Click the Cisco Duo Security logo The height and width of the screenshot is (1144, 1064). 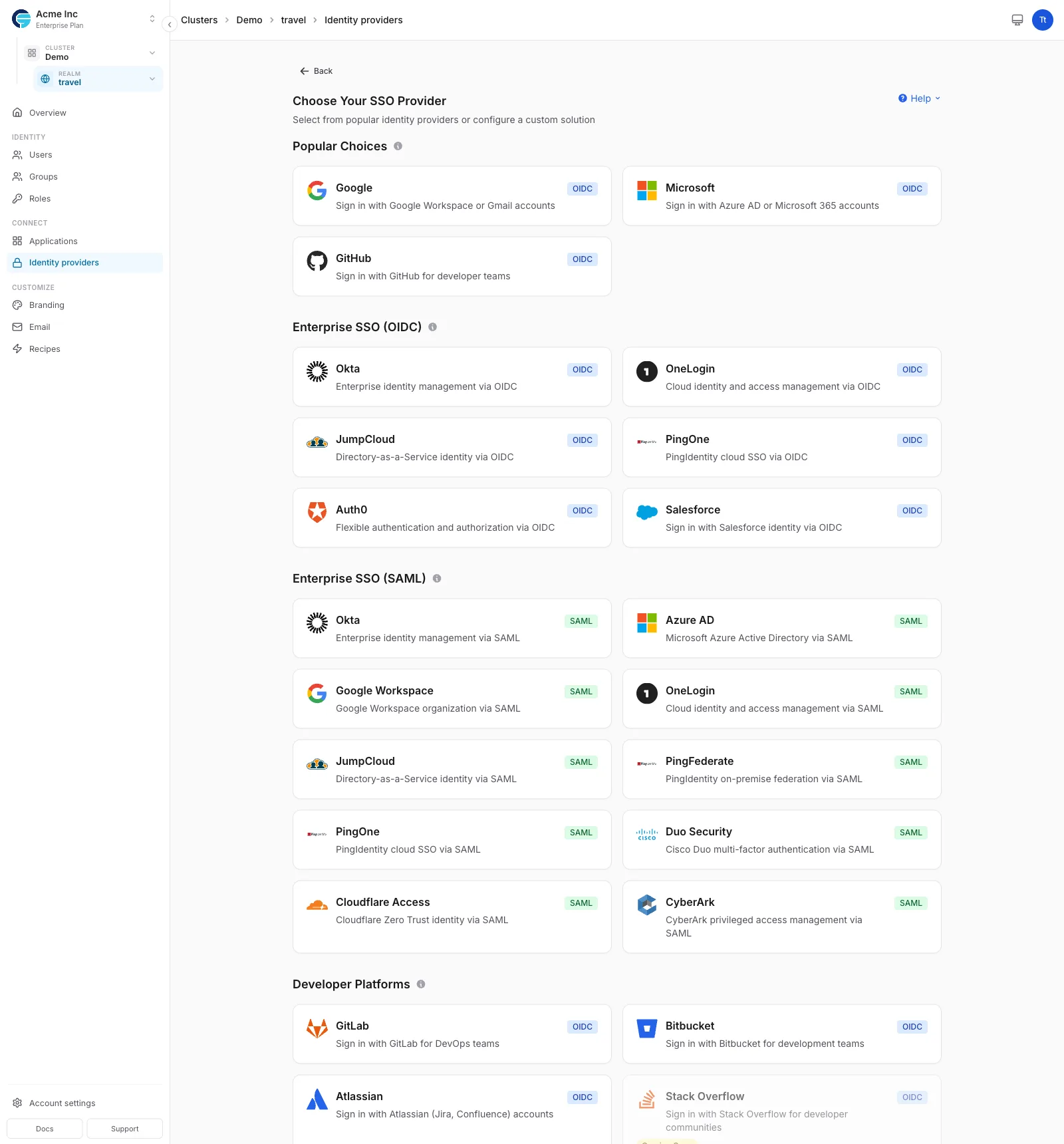coord(647,835)
